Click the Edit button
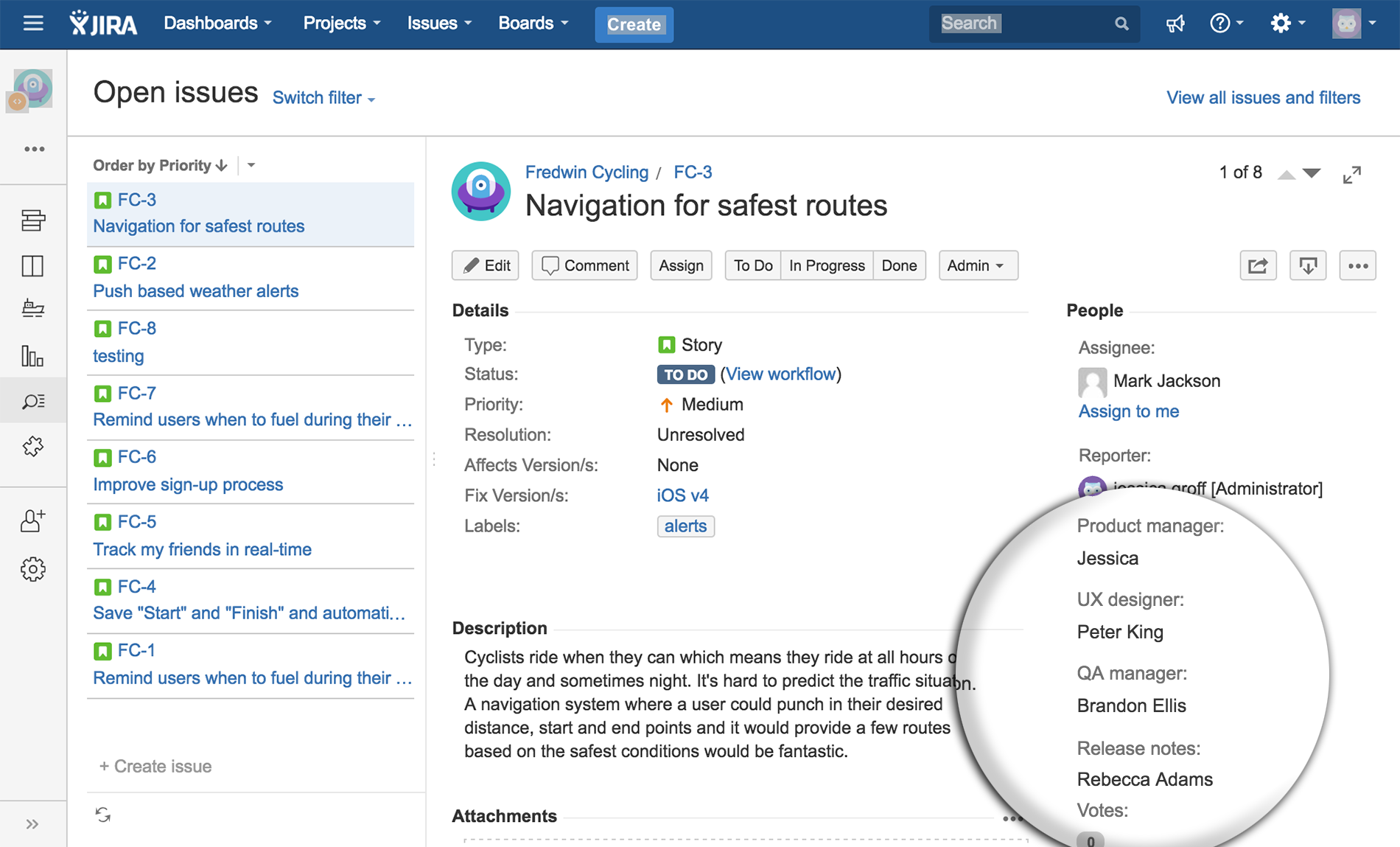1400x847 pixels. pyautogui.click(x=486, y=265)
